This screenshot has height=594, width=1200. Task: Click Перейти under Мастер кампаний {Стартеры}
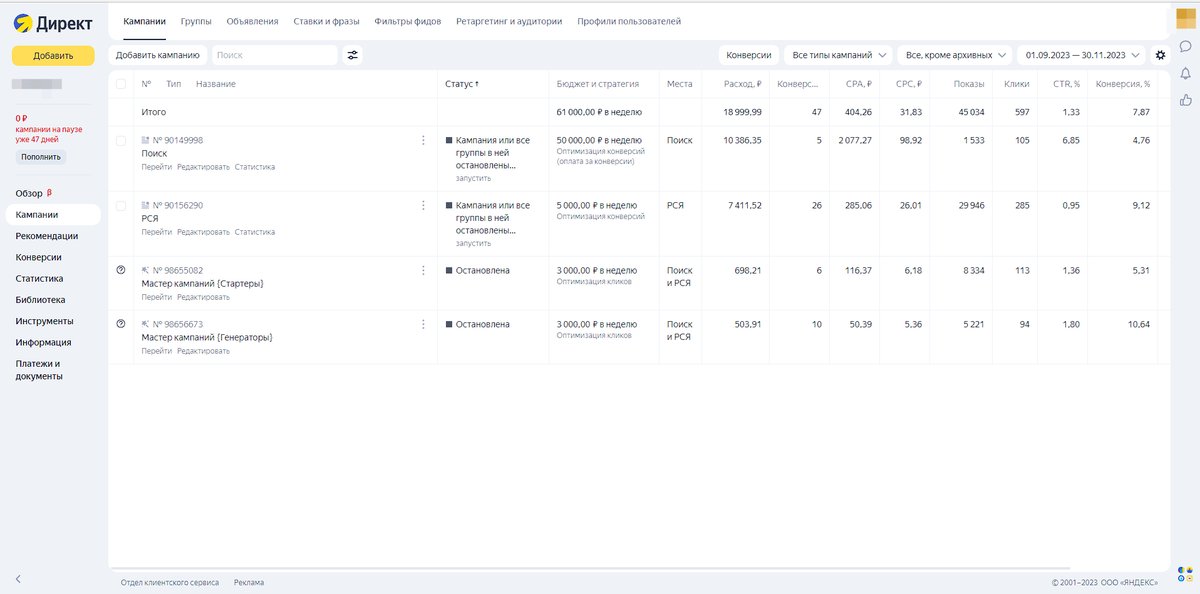tap(157, 297)
